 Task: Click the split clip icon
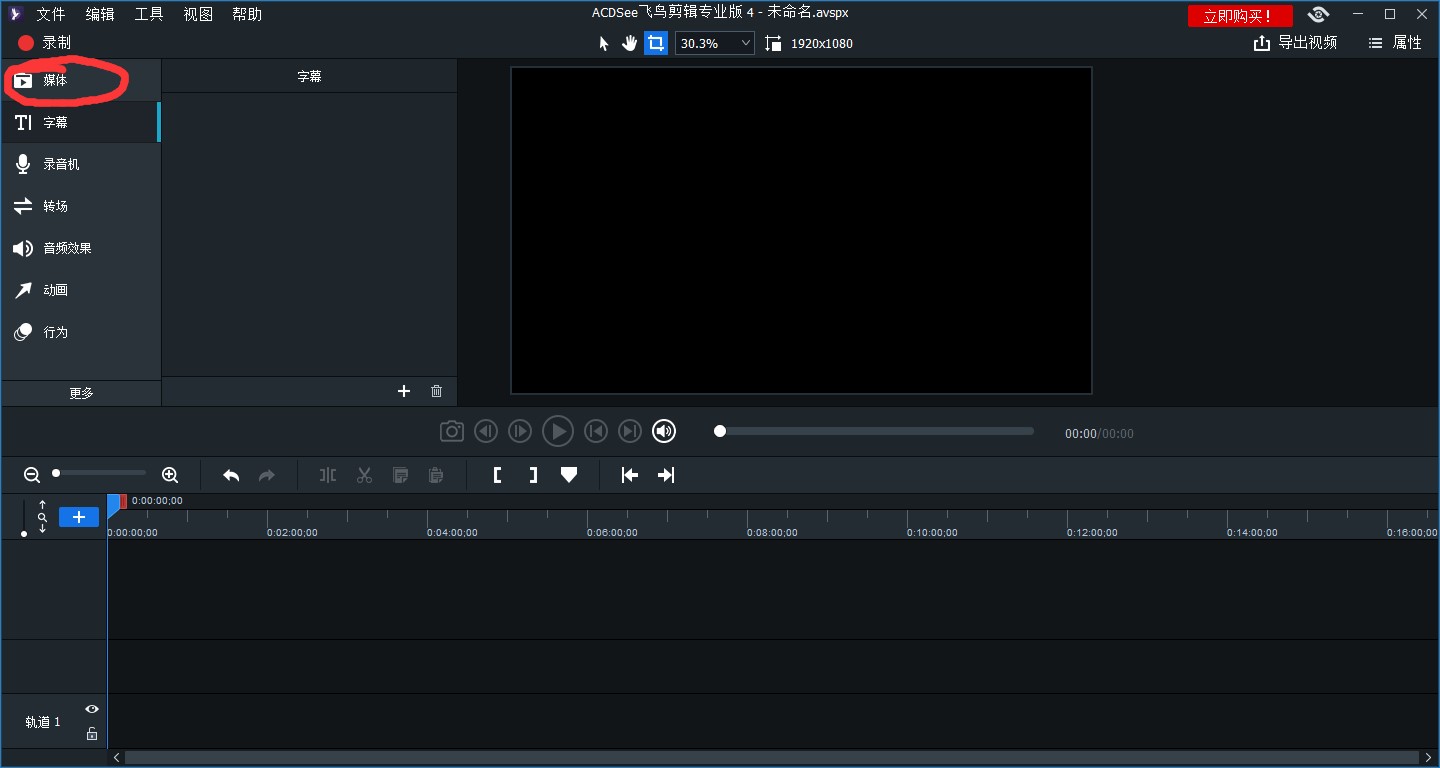[328, 475]
